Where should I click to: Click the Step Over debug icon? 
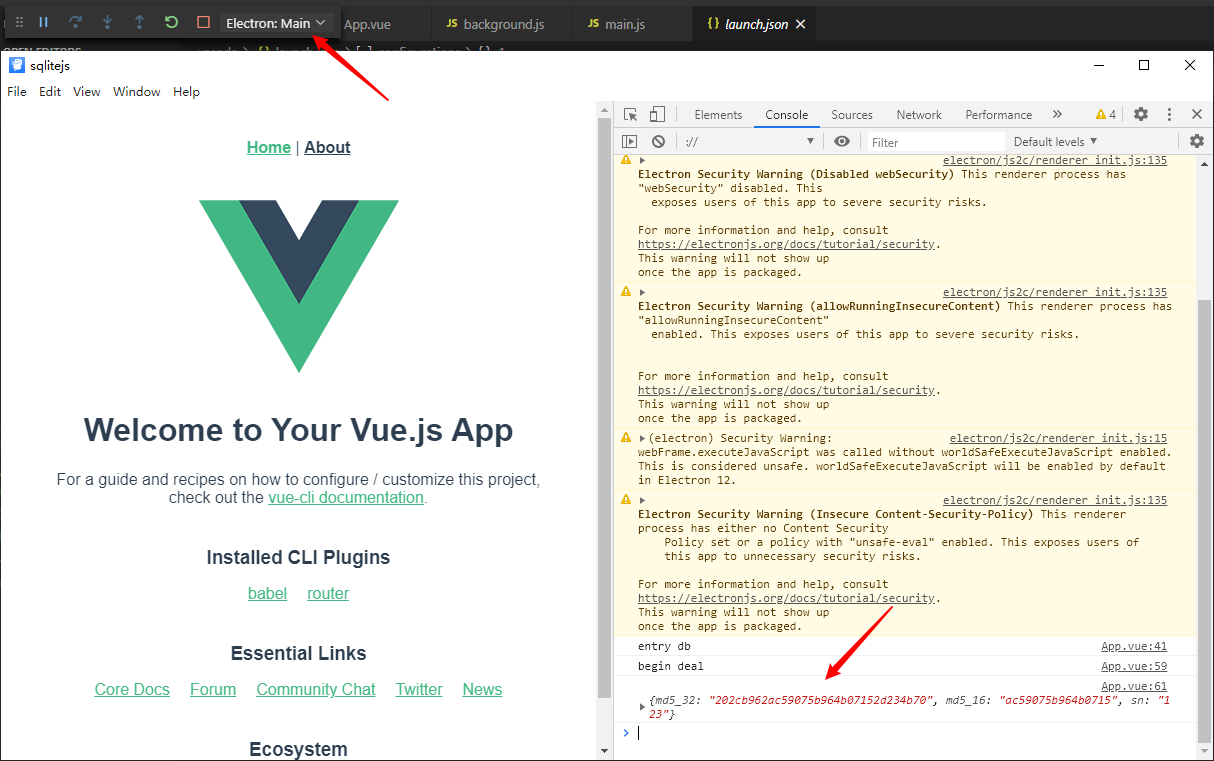point(75,22)
